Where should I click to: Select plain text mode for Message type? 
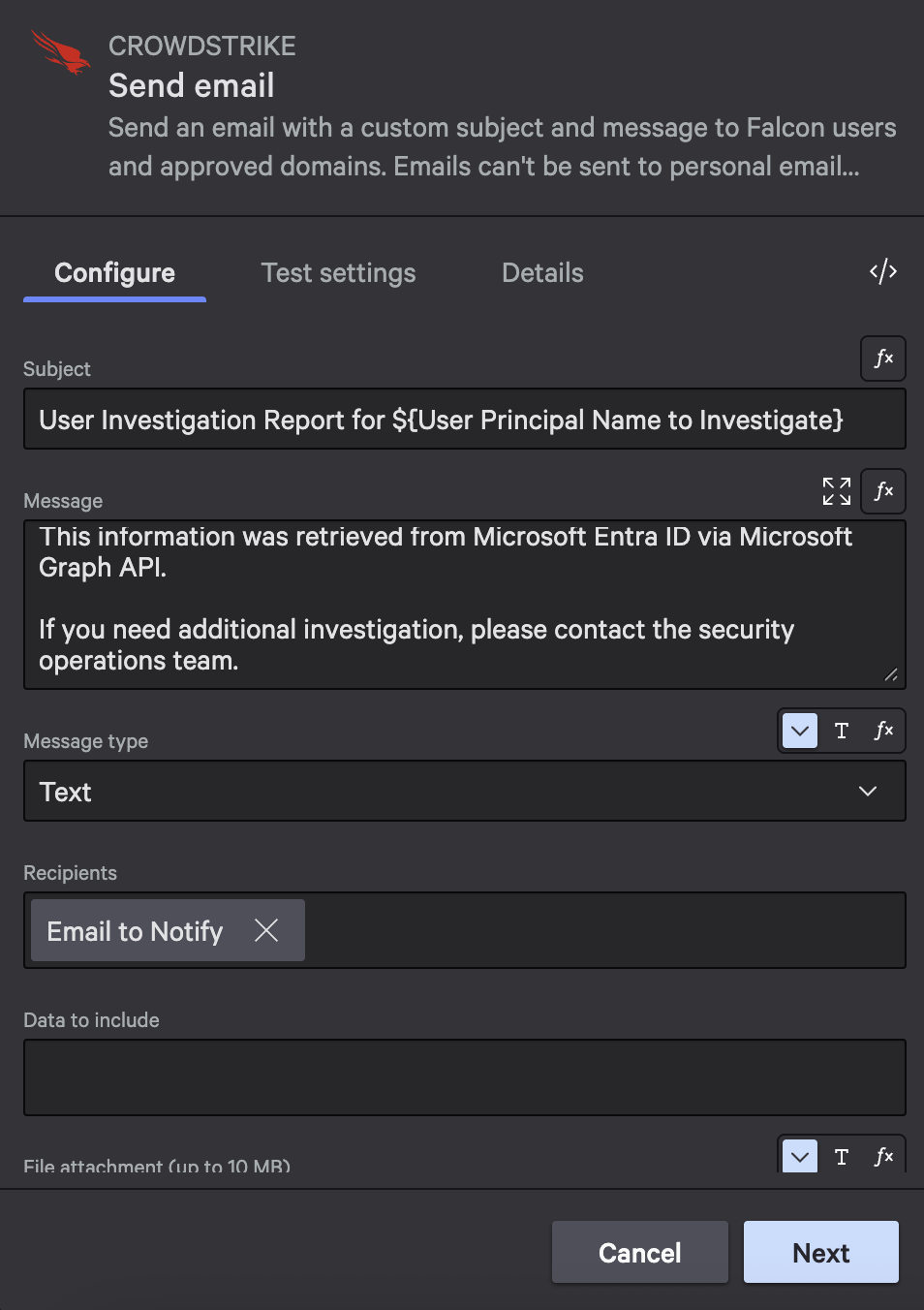coord(841,731)
